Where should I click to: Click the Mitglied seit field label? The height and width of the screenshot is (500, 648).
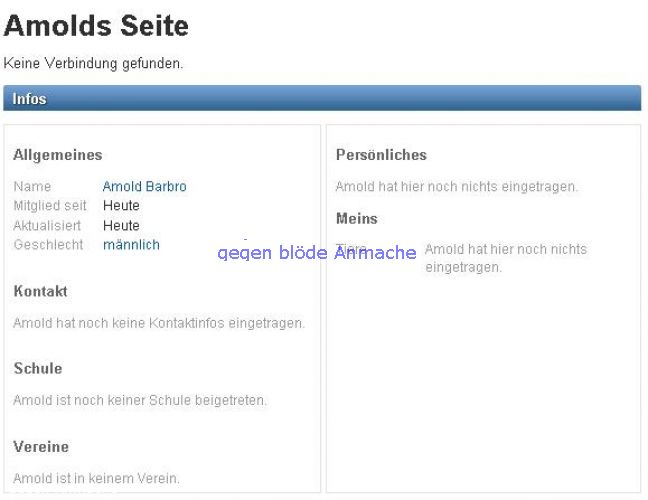tap(50, 206)
